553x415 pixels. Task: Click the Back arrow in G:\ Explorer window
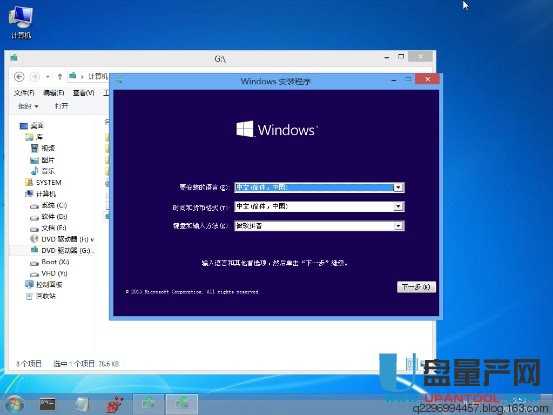coord(19,76)
